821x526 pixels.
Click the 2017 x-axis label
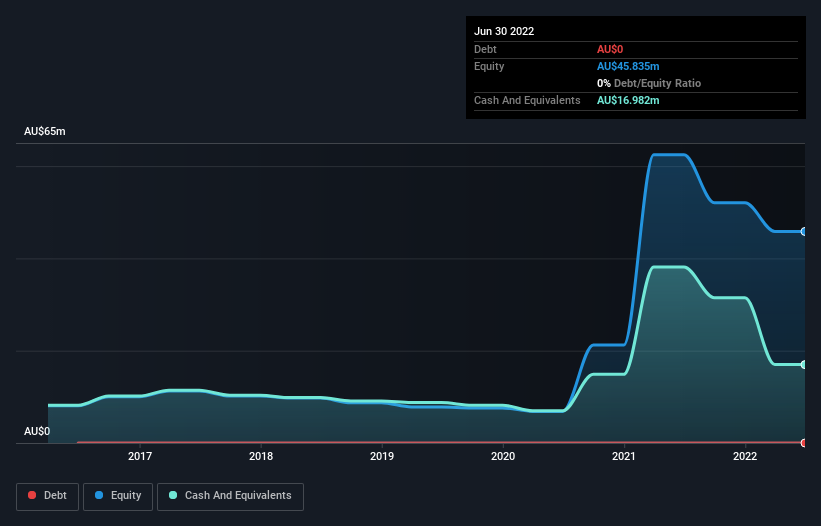point(140,456)
